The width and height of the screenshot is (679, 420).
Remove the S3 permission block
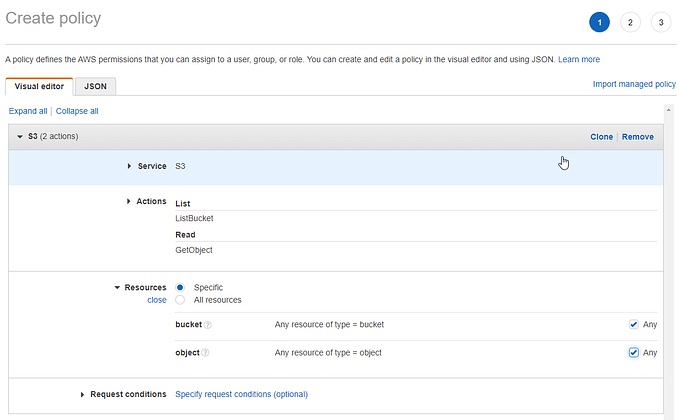click(x=638, y=137)
